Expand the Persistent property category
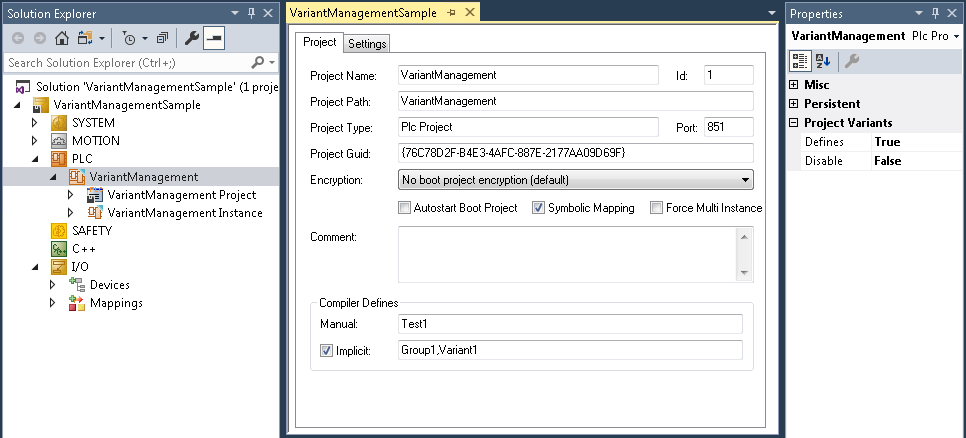The height and width of the screenshot is (438, 966). point(794,103)
